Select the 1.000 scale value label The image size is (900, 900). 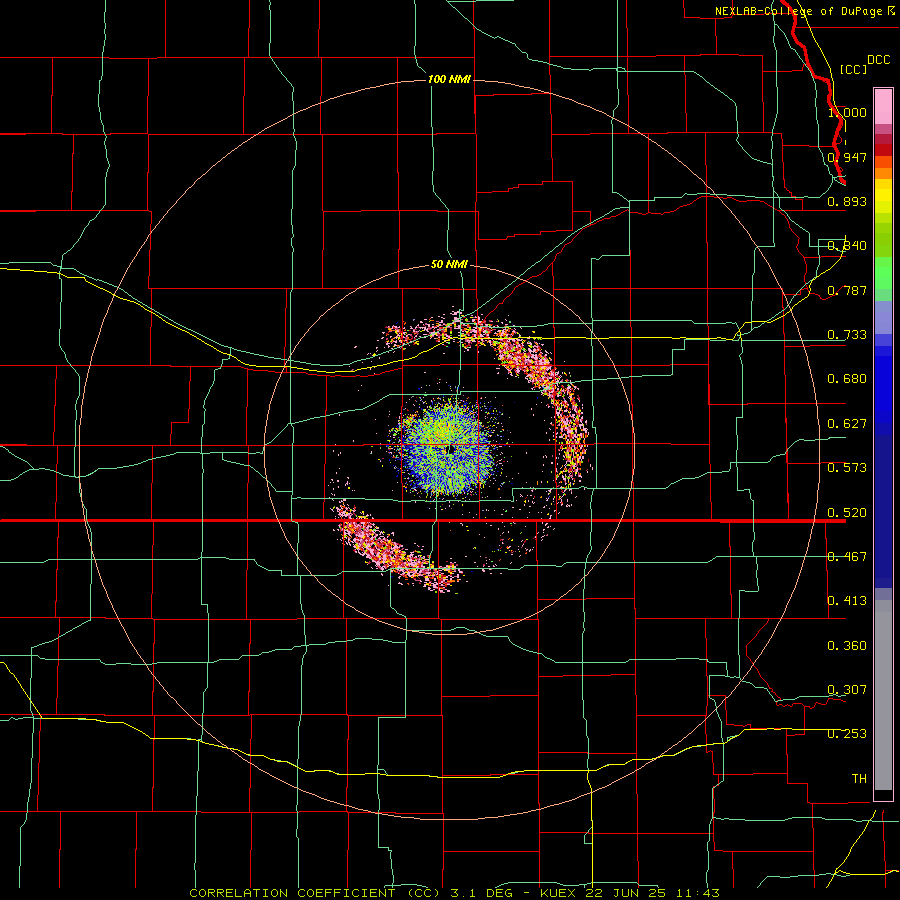coord(847,112)
